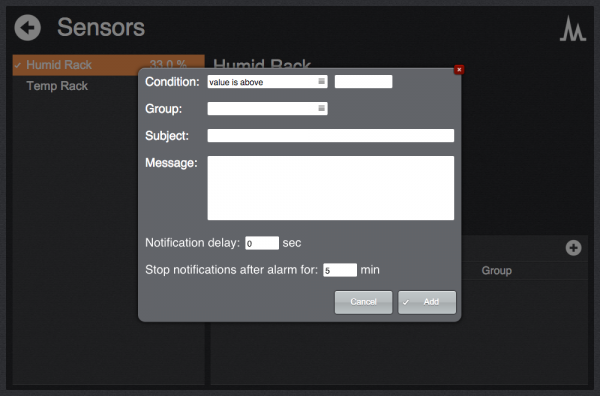
Task: Open the Condition dropdown
Action: point(267,81)
